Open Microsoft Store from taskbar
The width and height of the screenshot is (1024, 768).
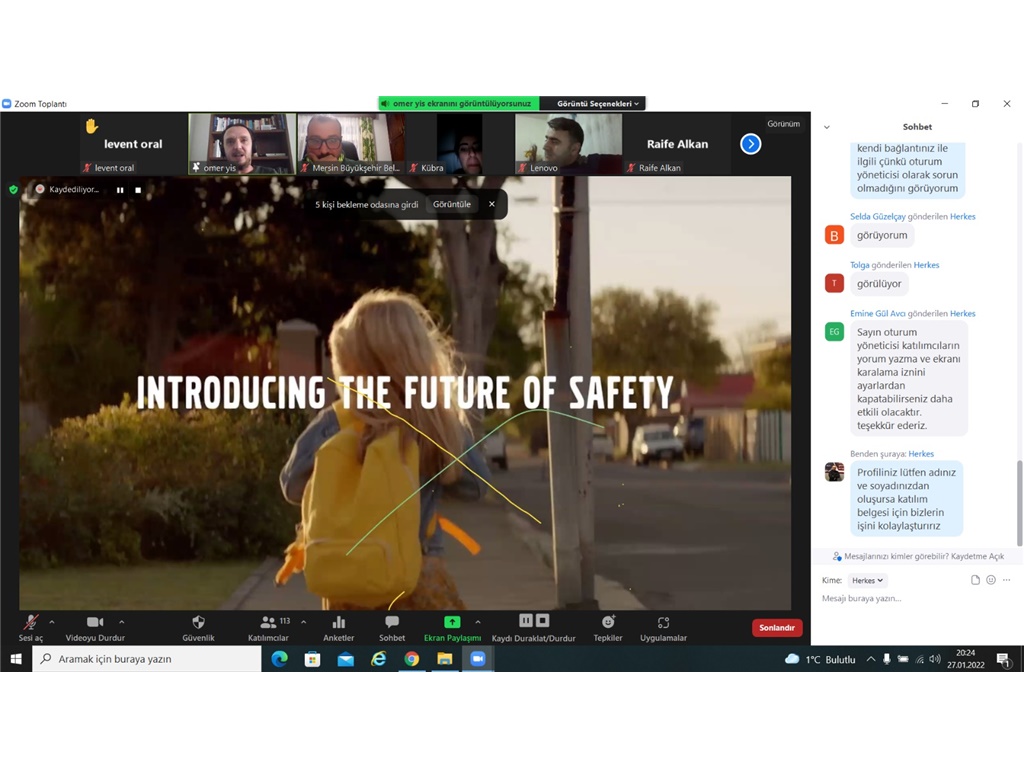pos(312,659)
